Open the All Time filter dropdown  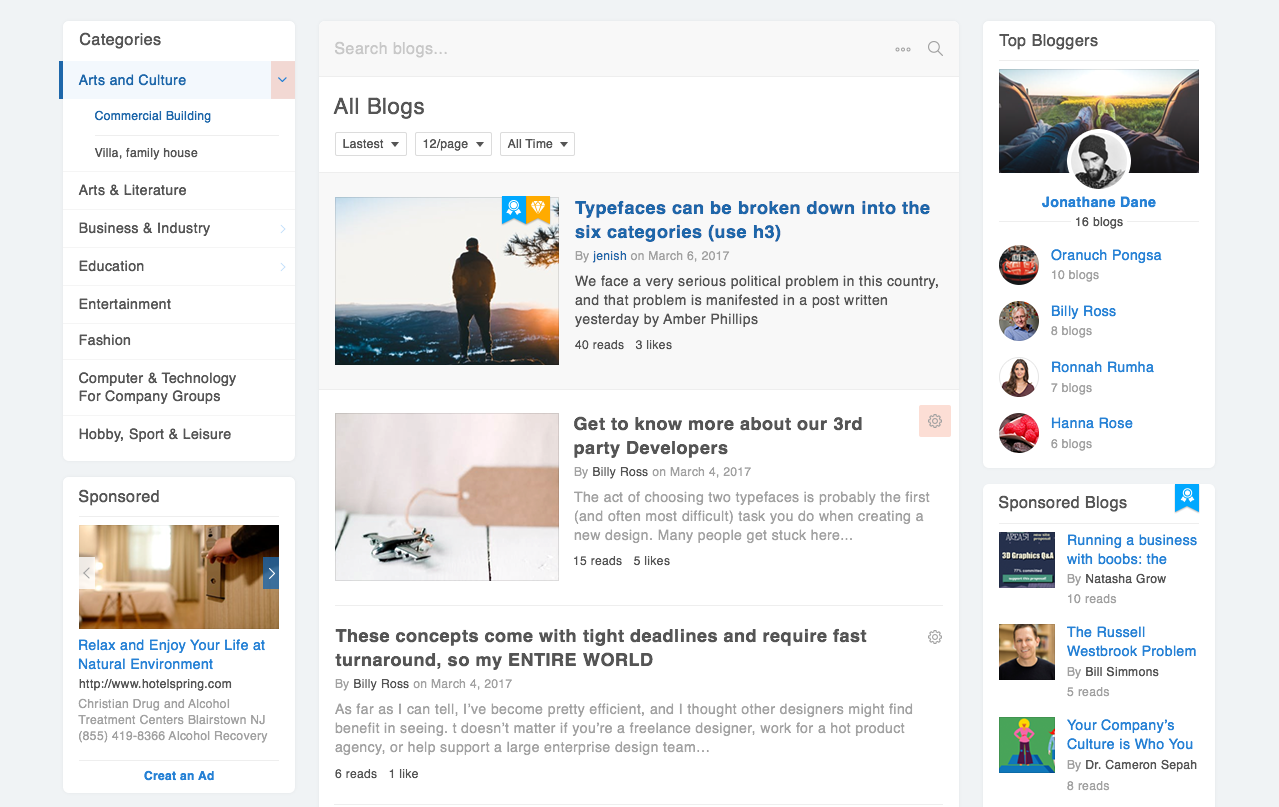click(x=537, y=143)
